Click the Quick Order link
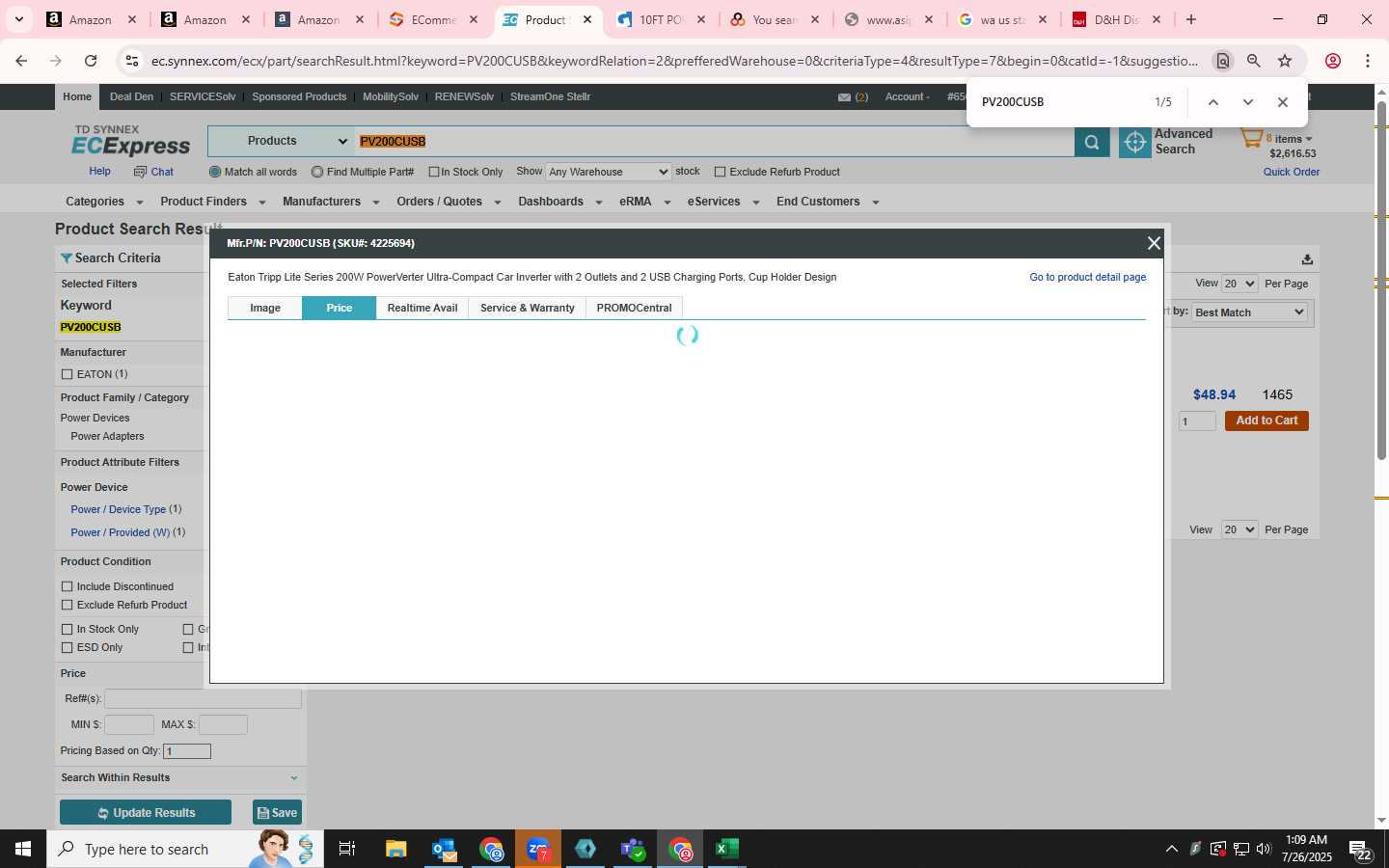Image resolution: width=1389 pixels, height=868 pixels. [x=1292, y=172]
